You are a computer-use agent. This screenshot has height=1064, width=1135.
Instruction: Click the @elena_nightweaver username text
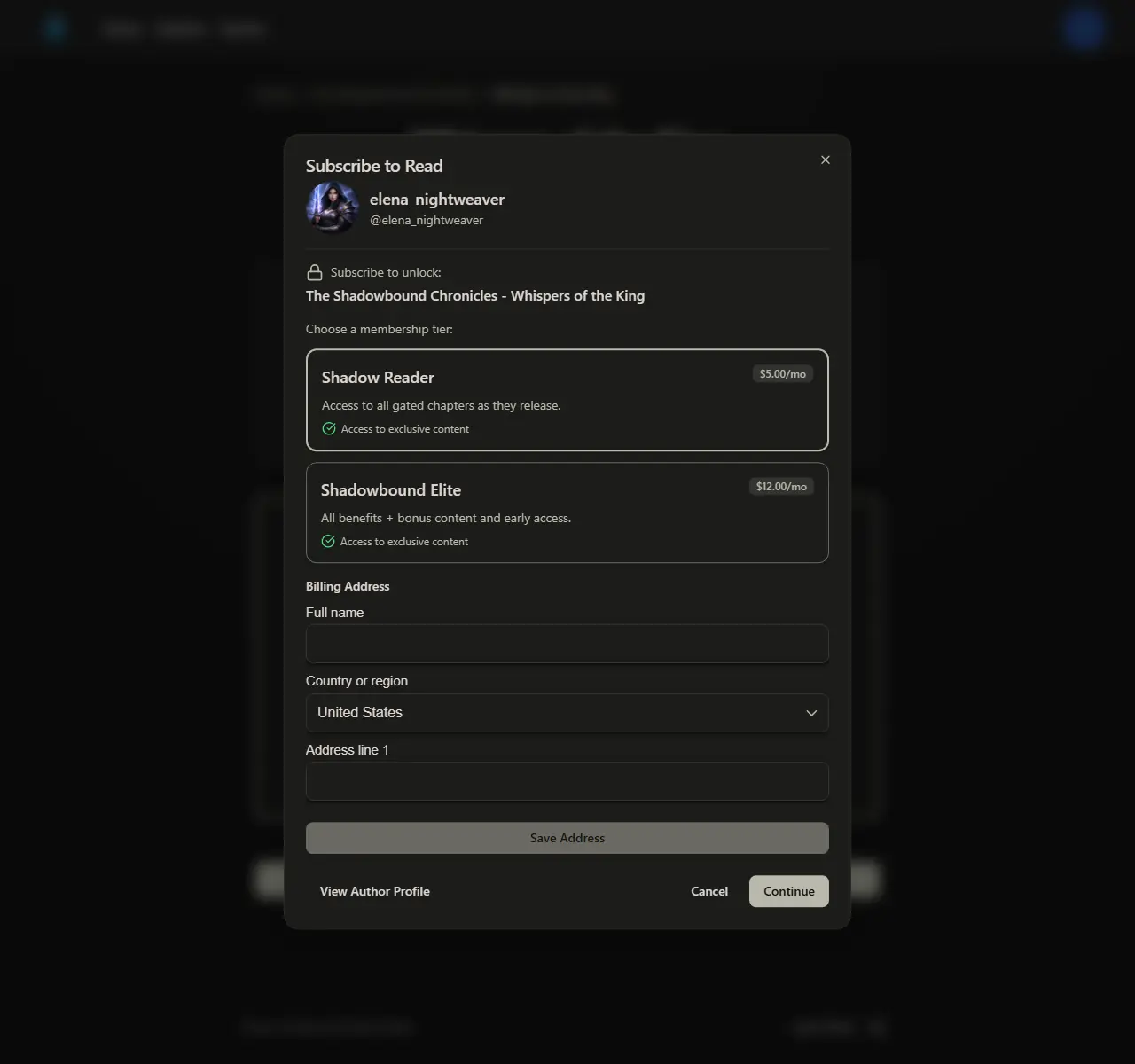click(x=427, y=220)
